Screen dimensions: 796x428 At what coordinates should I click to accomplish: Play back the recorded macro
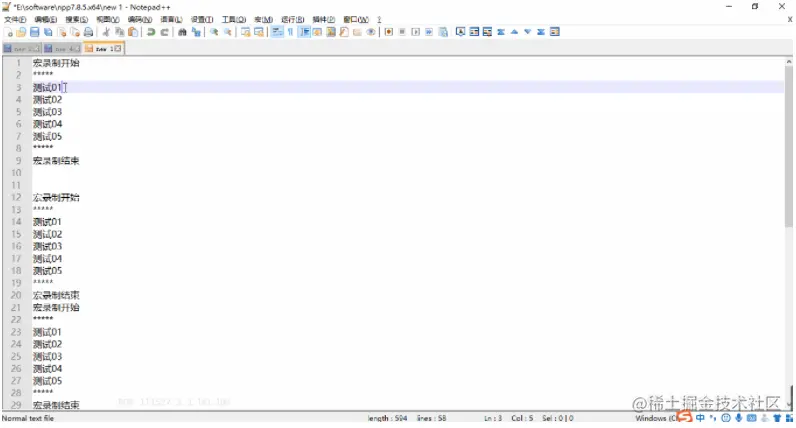pos(416,32)
